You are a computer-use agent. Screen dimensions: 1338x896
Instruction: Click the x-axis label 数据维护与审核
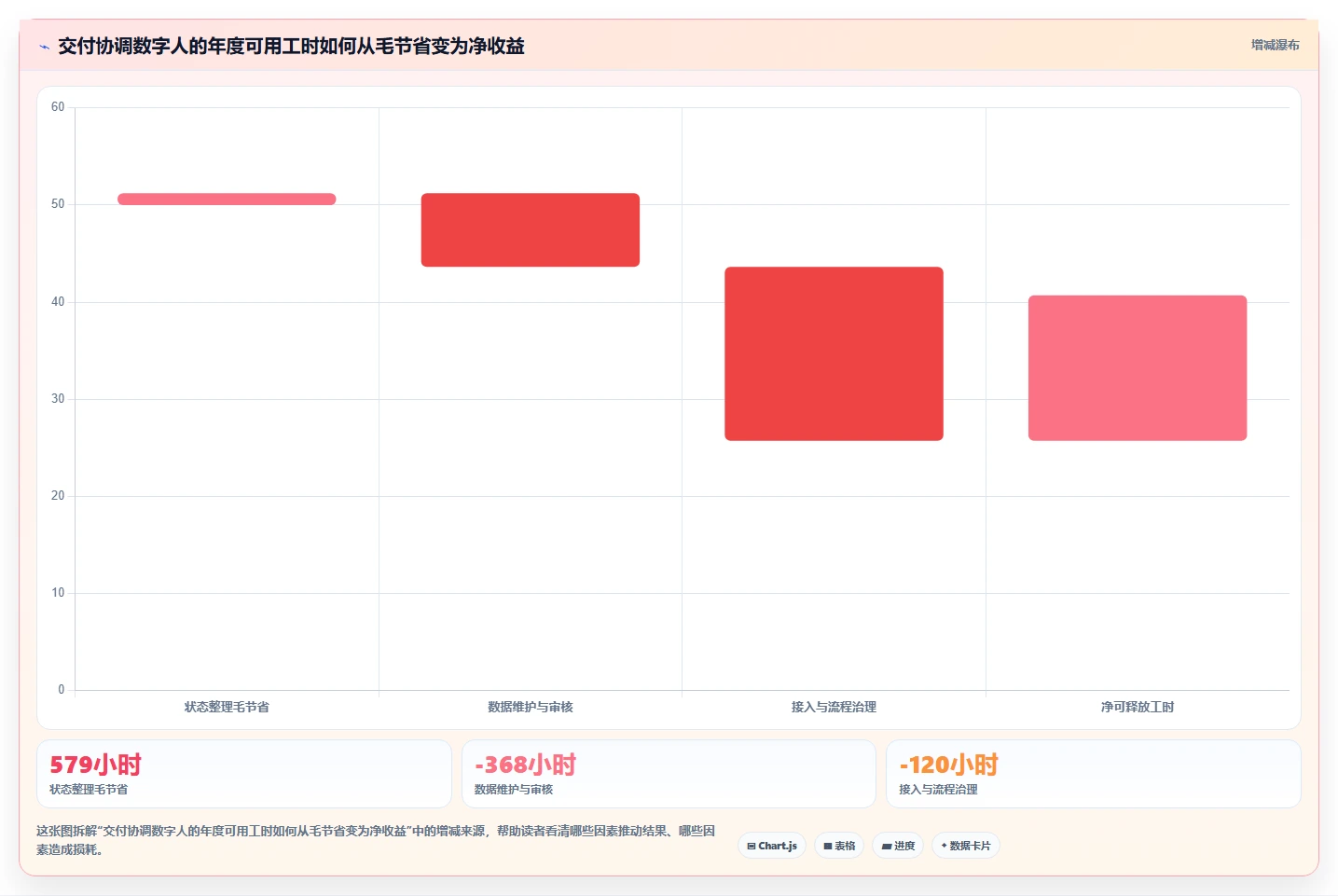point(531,707)
